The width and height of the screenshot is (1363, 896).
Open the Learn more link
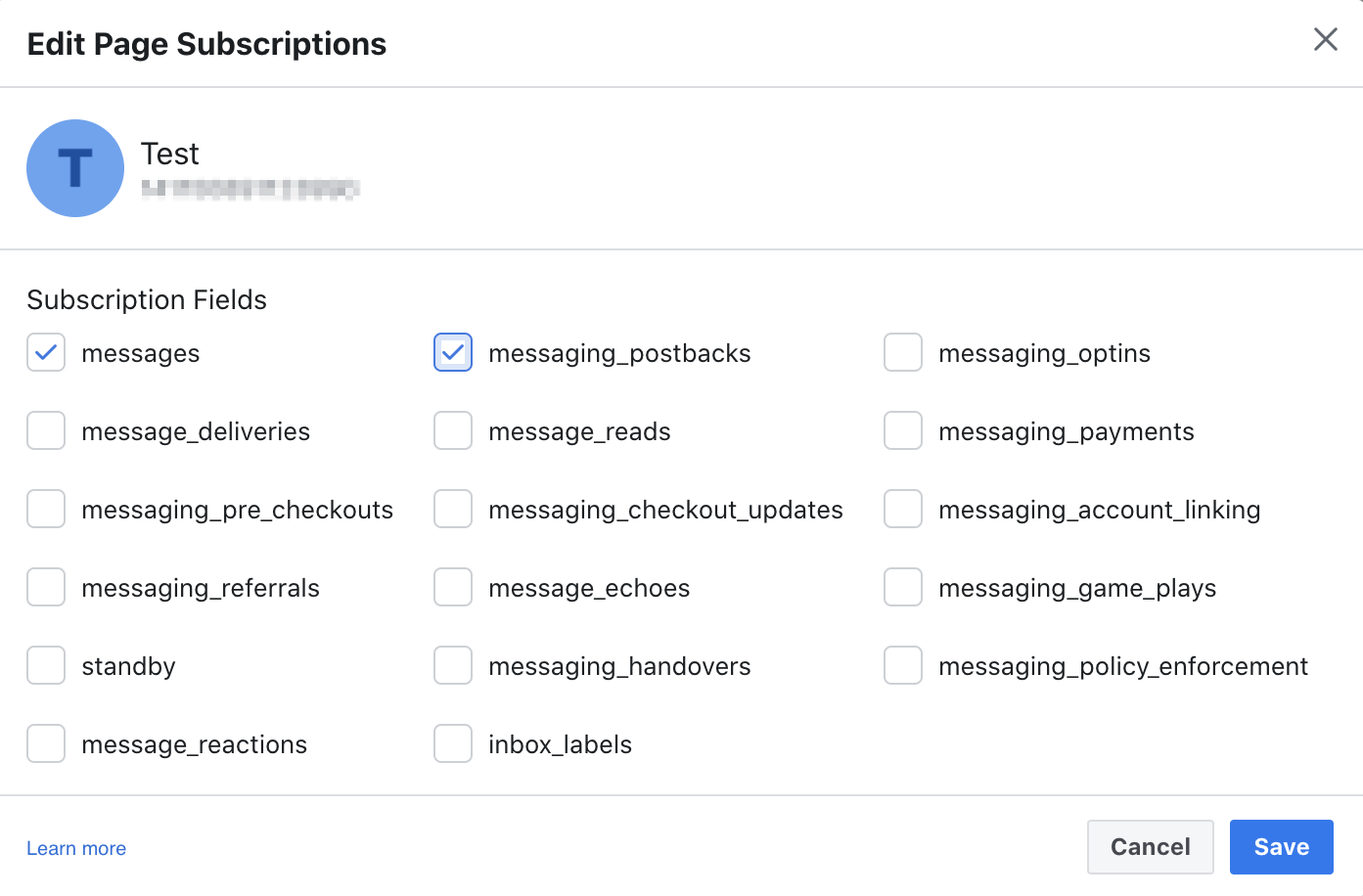click(x=76, y=848)
